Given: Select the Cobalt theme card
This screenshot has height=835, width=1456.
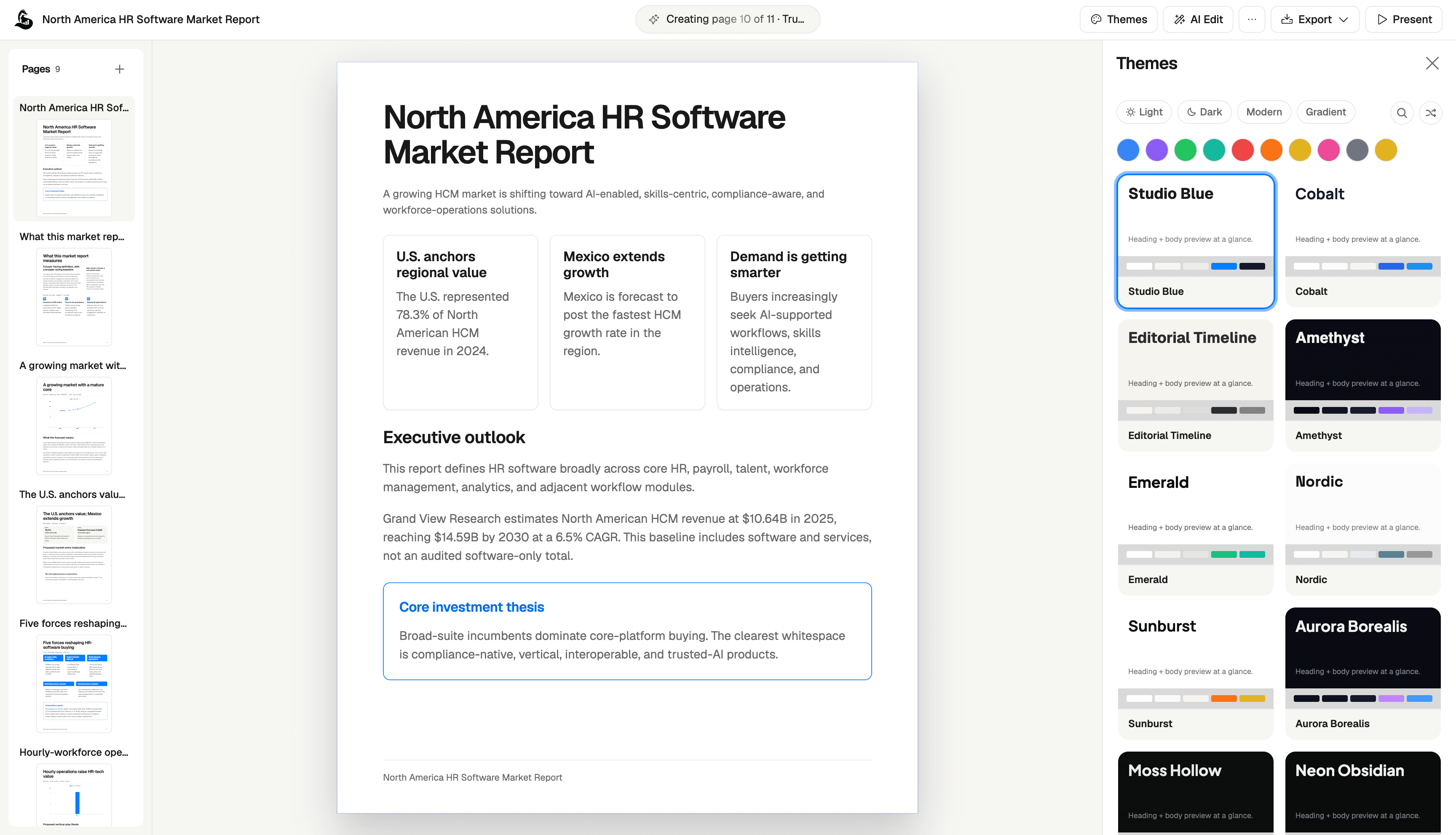Looking at the screenshot, I should [1362, 241].
